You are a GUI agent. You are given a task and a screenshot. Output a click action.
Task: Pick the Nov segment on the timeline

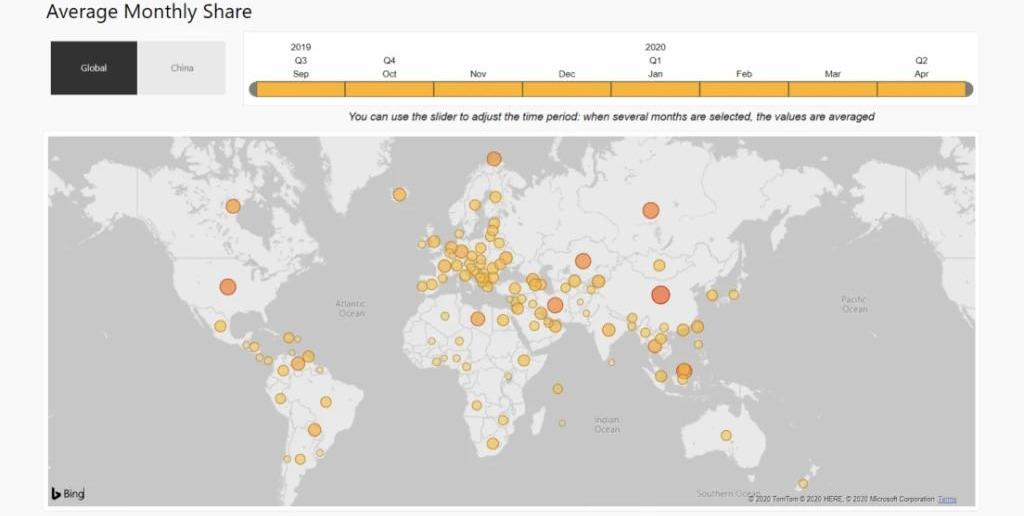(478, 90)
